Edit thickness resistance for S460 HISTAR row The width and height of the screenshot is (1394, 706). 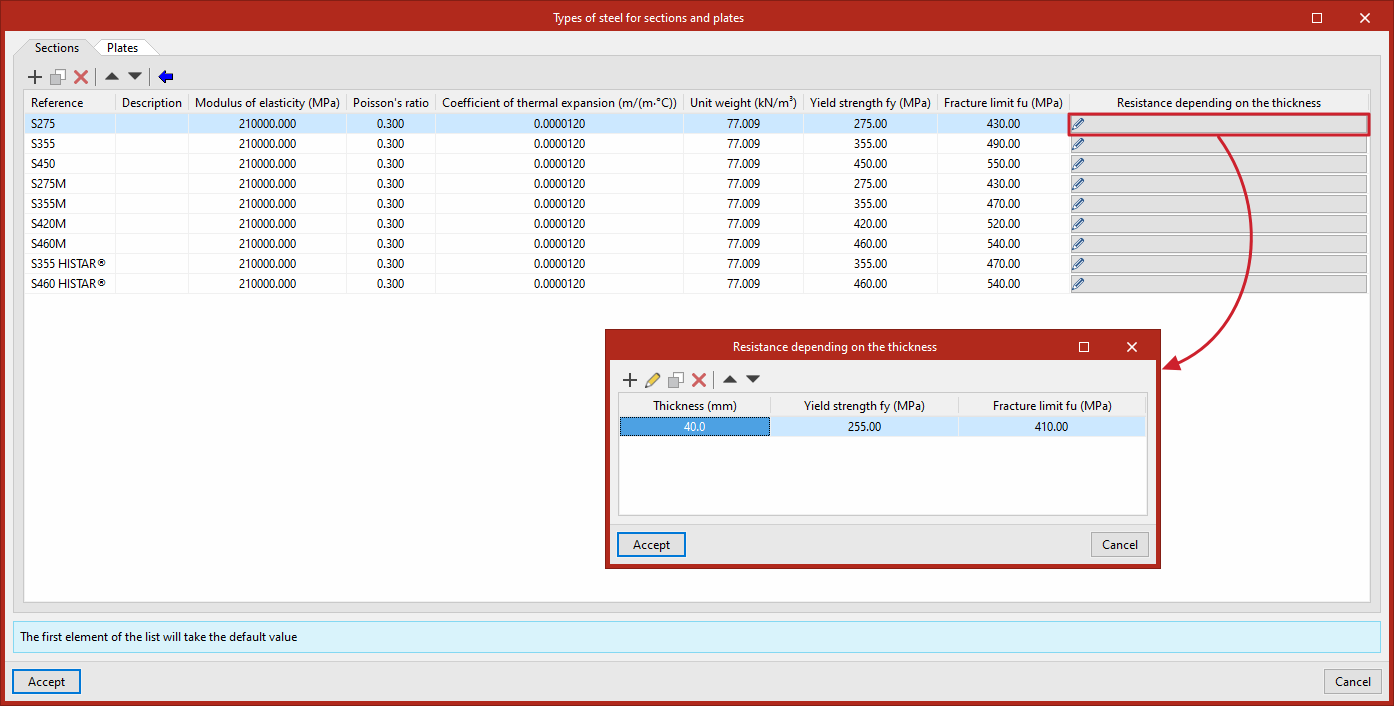coord(1218,284)
